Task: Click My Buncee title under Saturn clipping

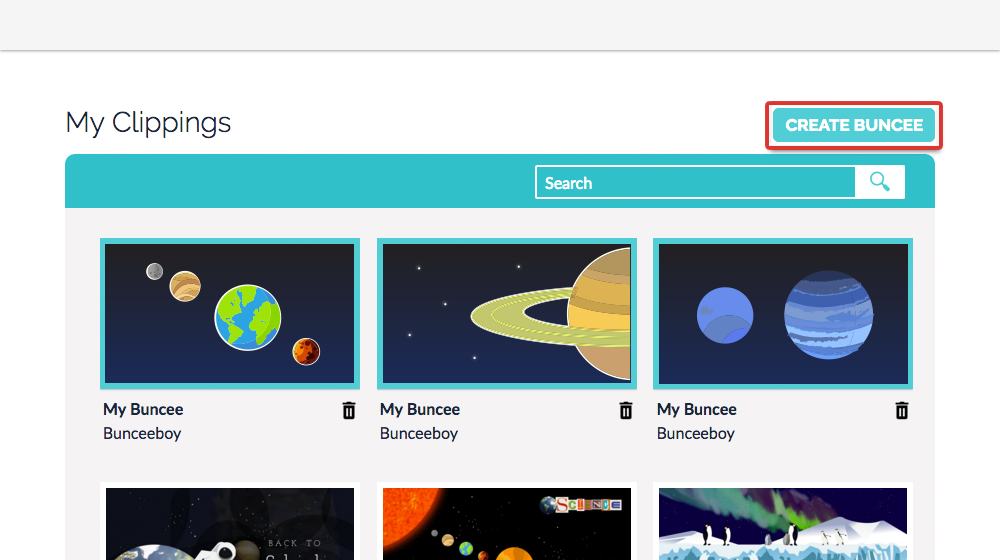Action: click(420, 409)
